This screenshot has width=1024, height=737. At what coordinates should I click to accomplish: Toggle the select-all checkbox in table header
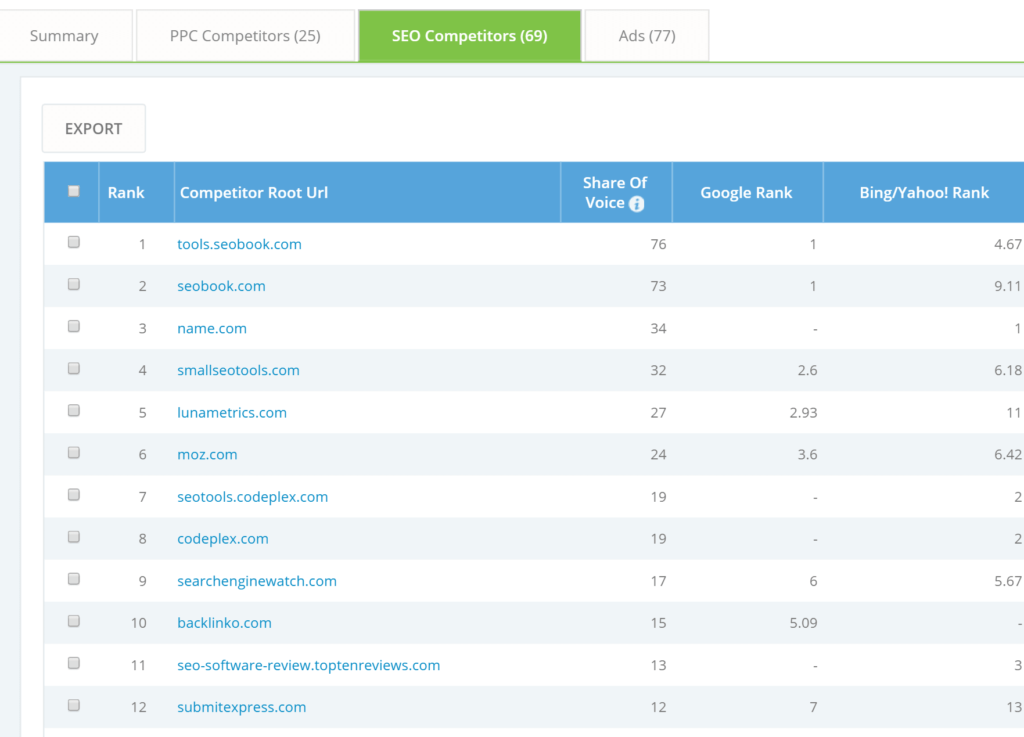tap(74, 191)
